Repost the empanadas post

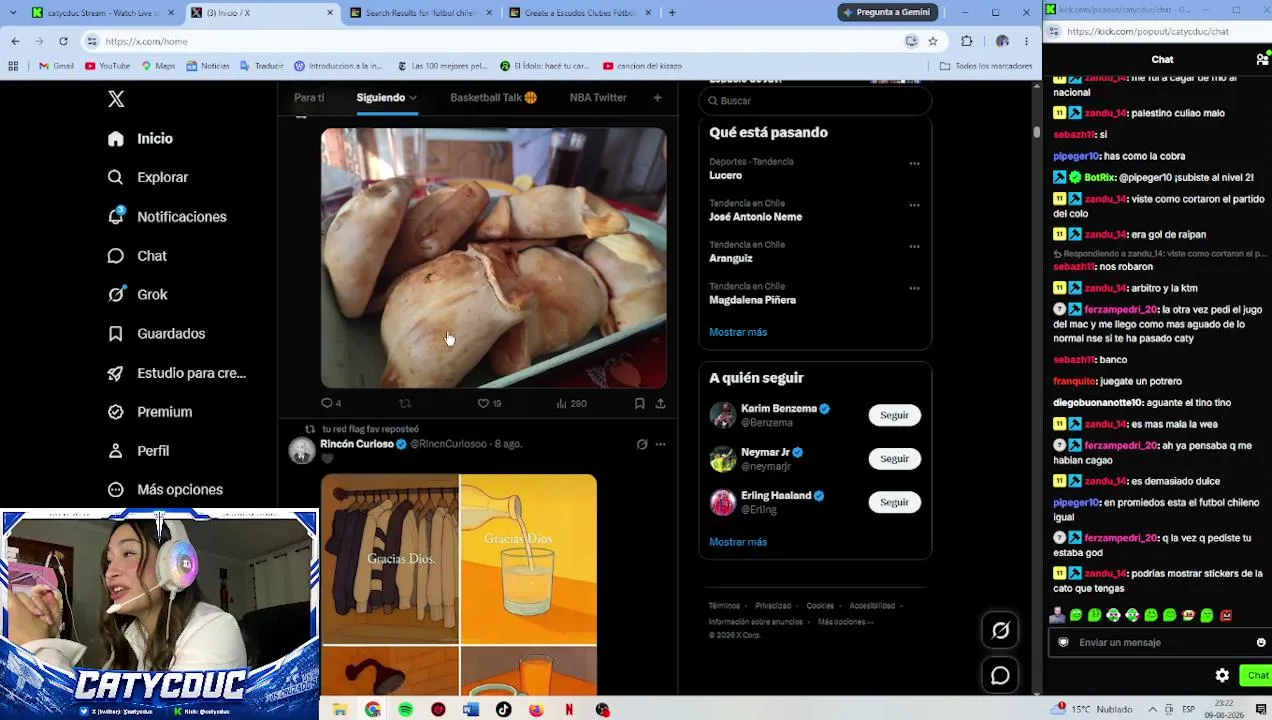(405, 403)
